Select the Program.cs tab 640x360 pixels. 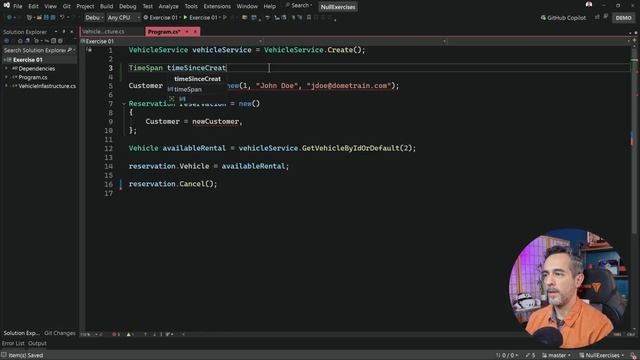coord(164,32)
